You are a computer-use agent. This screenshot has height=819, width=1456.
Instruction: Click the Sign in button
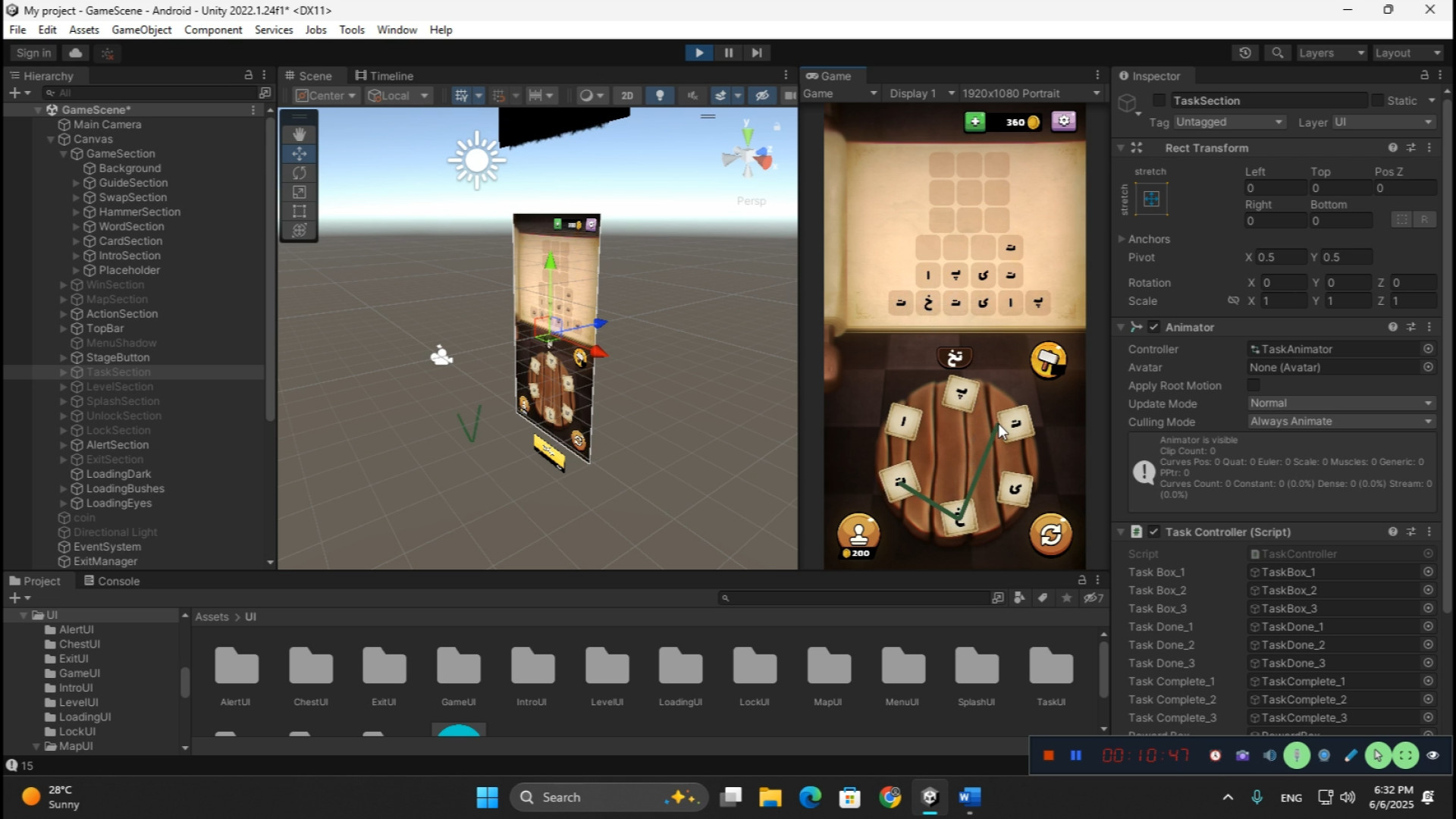coord(33,53)
